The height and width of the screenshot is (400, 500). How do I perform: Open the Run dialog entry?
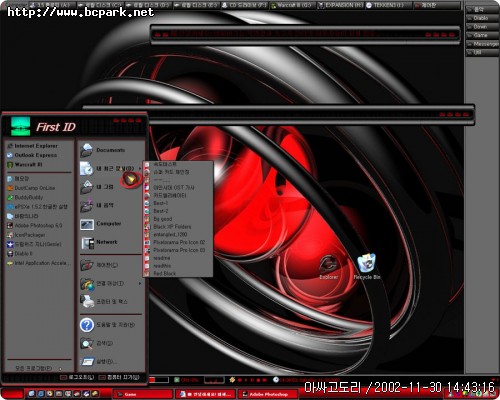click(x=98, y=361)
